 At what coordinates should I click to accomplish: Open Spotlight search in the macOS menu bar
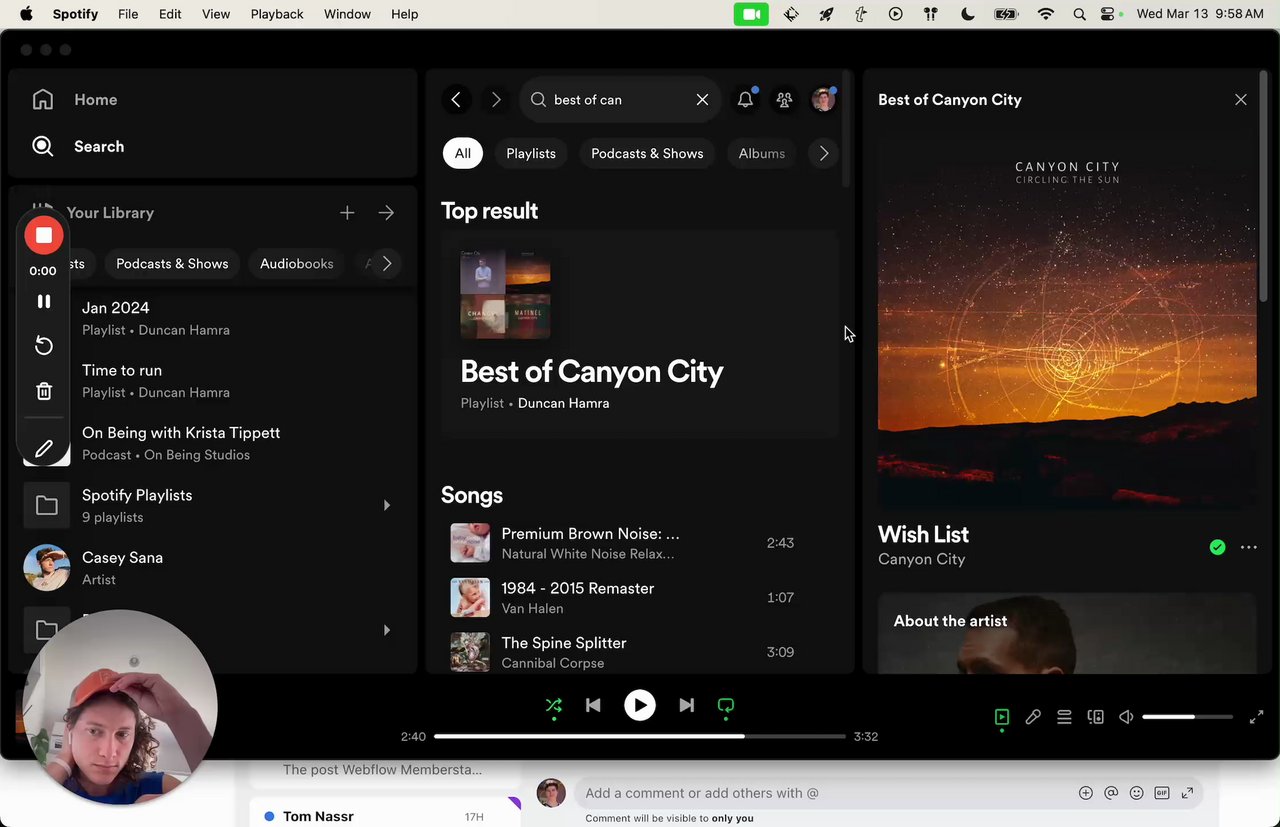point(1079,14)
